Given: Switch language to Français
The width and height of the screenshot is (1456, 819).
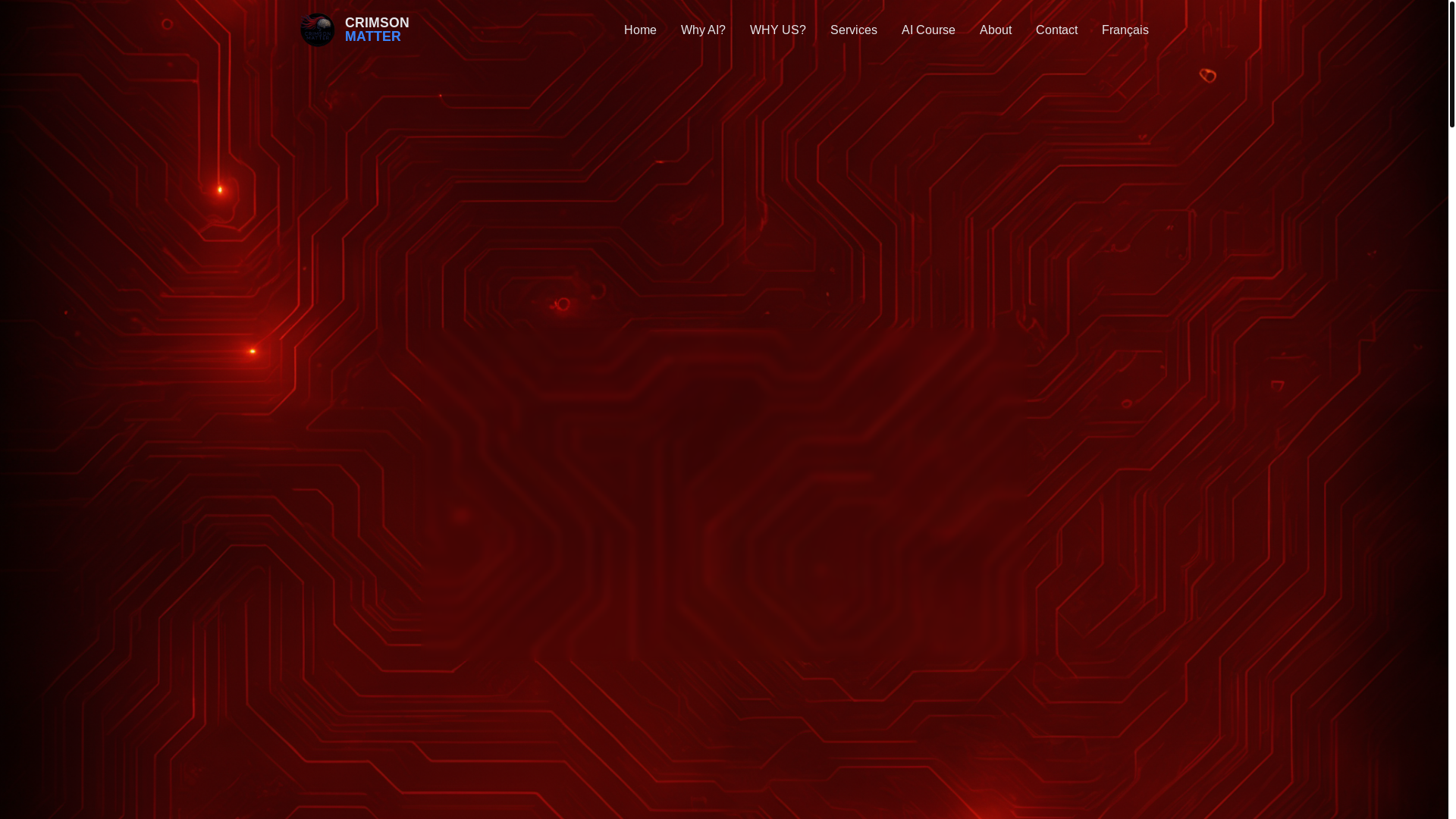Looking at the screenshot, I should click(x=1125, y=30).
